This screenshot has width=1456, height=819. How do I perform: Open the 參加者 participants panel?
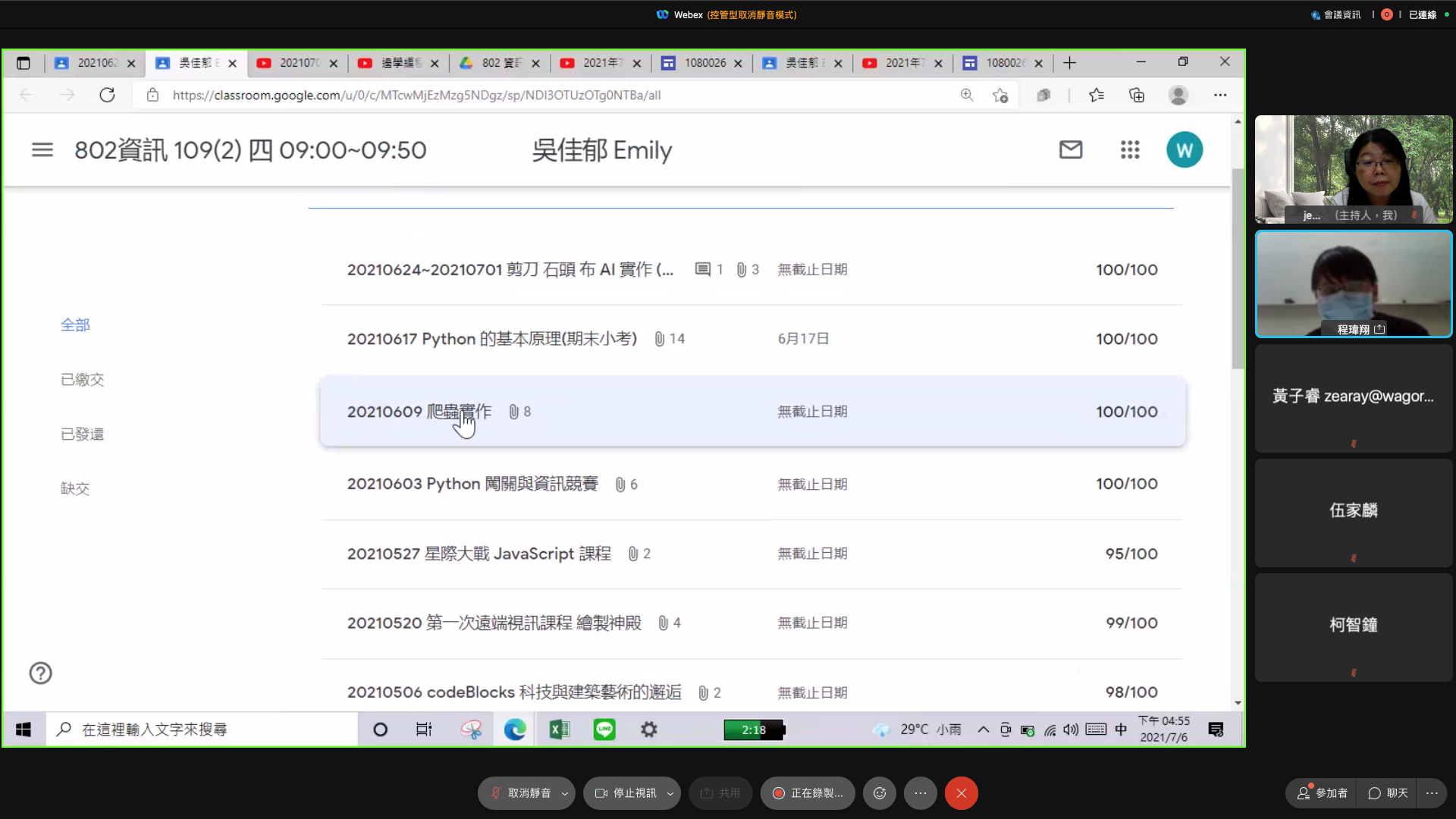click(x=1322, y=793)
